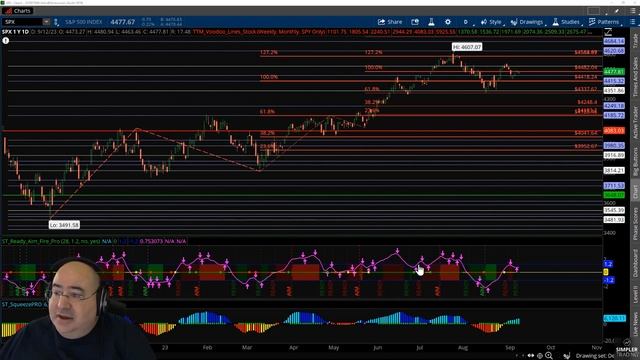
Task: Open the Patterns dropdown menu
Action: point(604,22)
